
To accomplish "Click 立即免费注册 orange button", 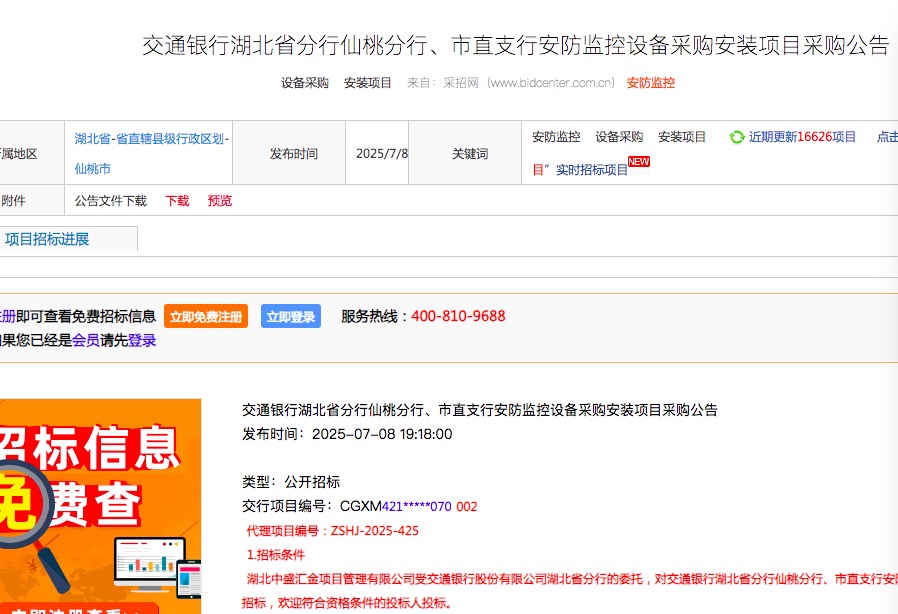I will tap(206, 316).
